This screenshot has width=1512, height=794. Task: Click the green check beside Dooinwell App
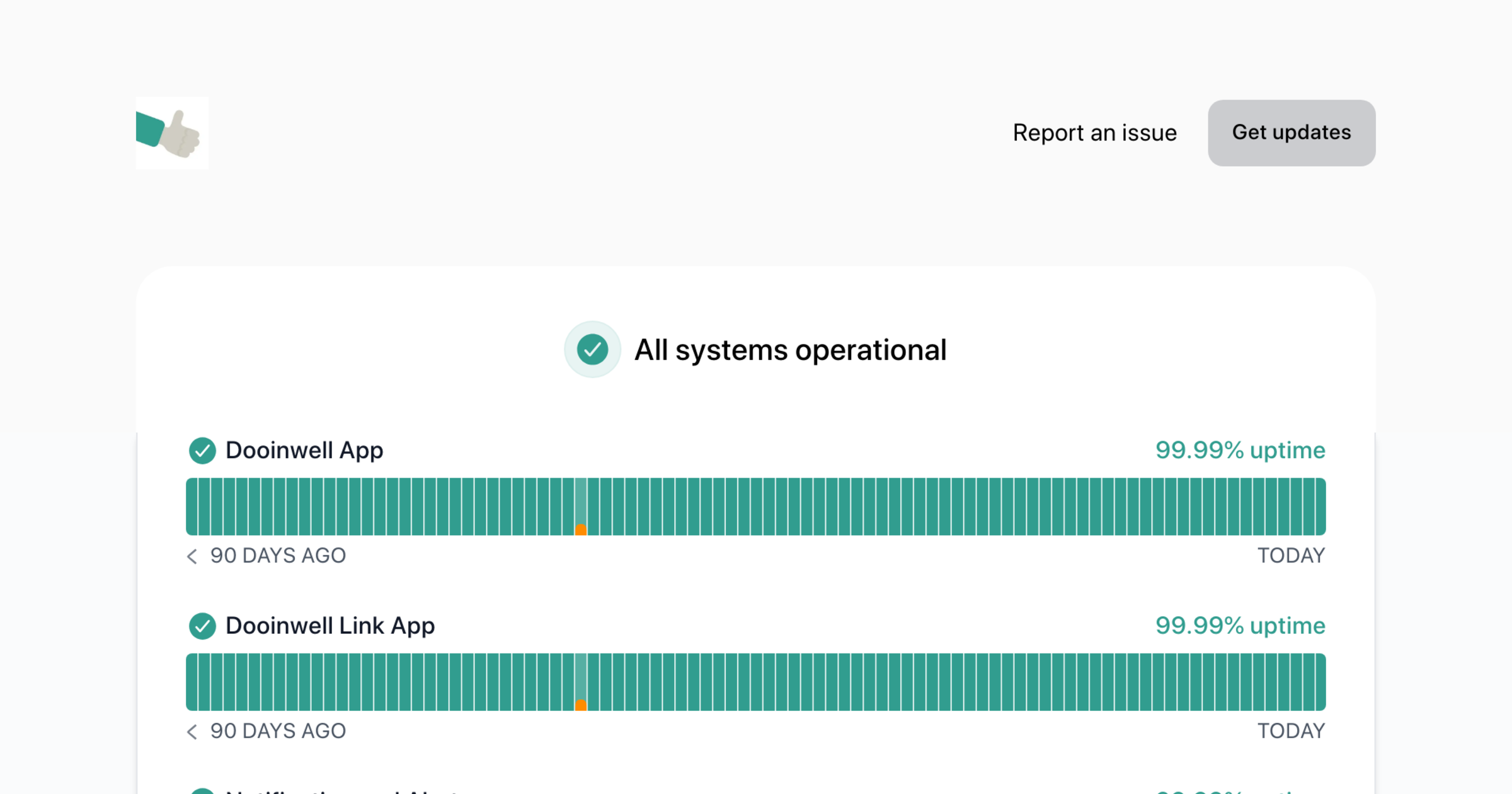coord(202,451)
